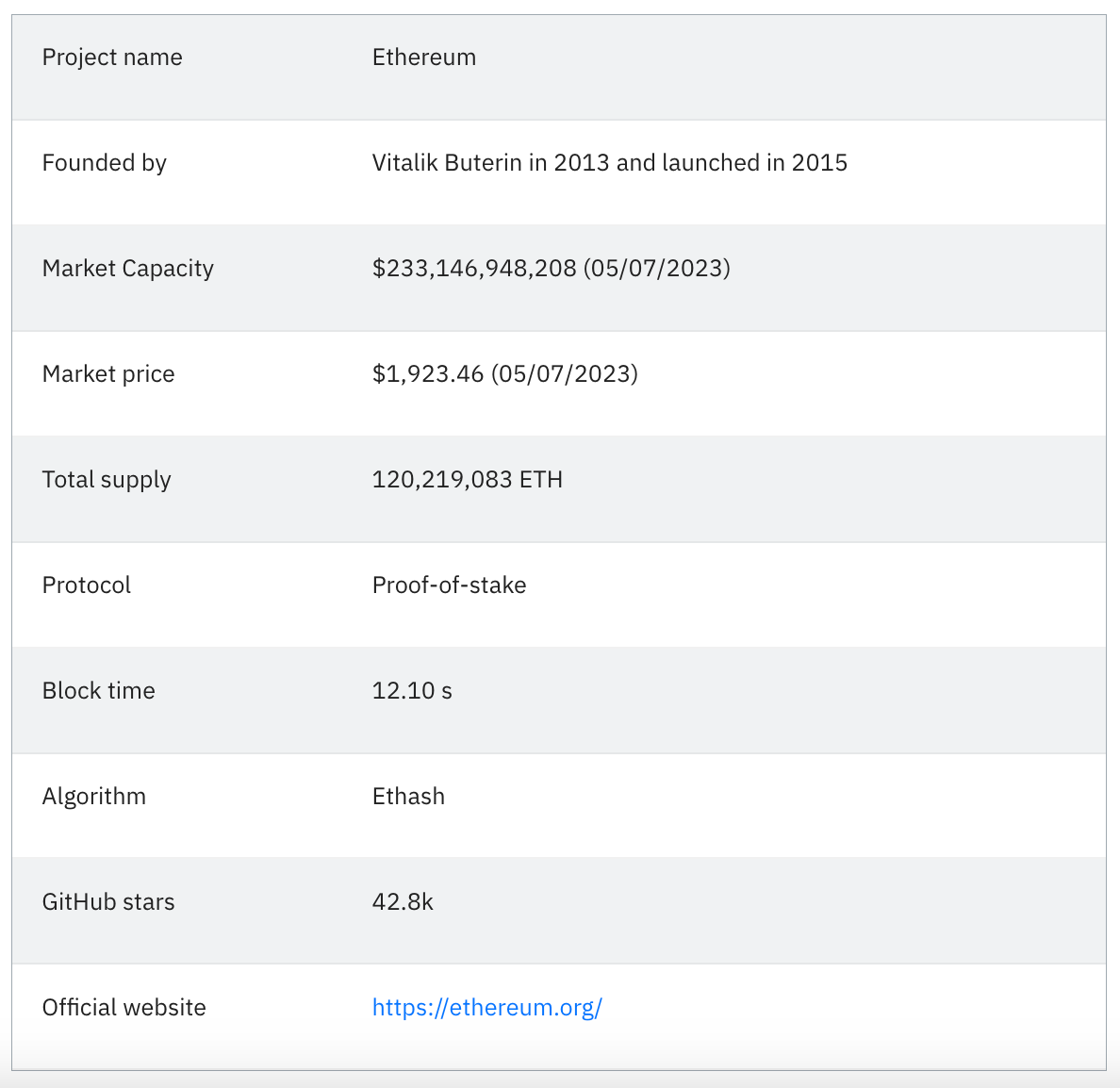Select the '12.10 s' block time value

[412, 691]
